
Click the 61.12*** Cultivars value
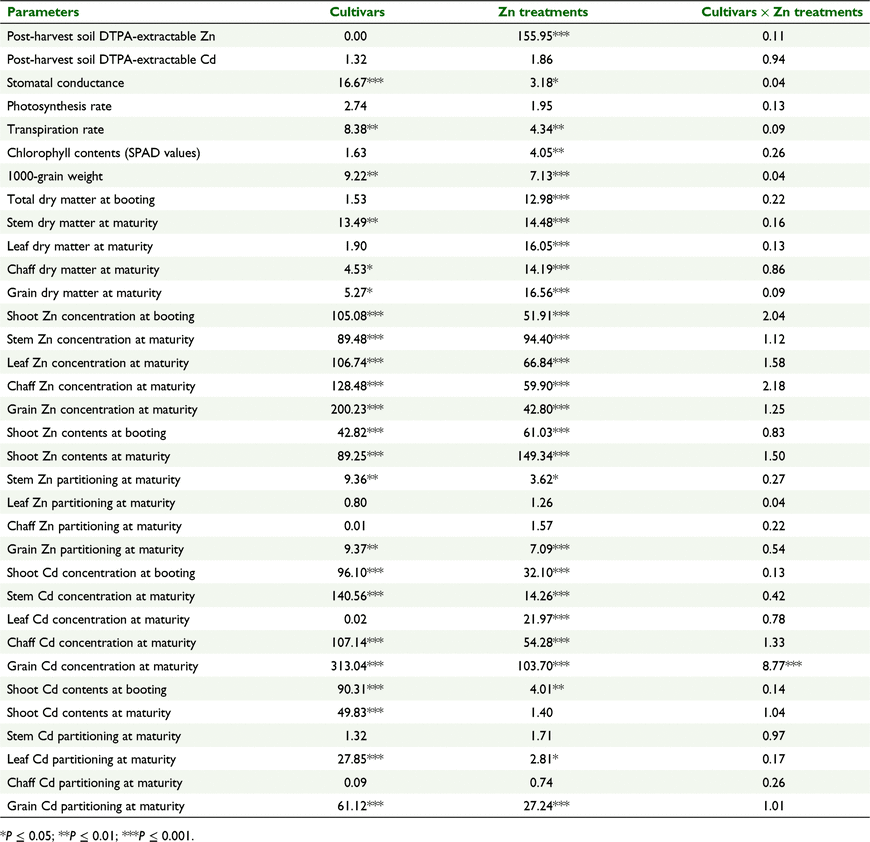361,805
